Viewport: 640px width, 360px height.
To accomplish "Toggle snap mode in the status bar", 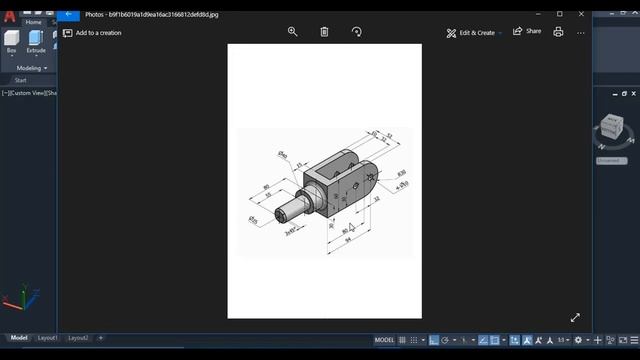I will (x=413, y=340).
